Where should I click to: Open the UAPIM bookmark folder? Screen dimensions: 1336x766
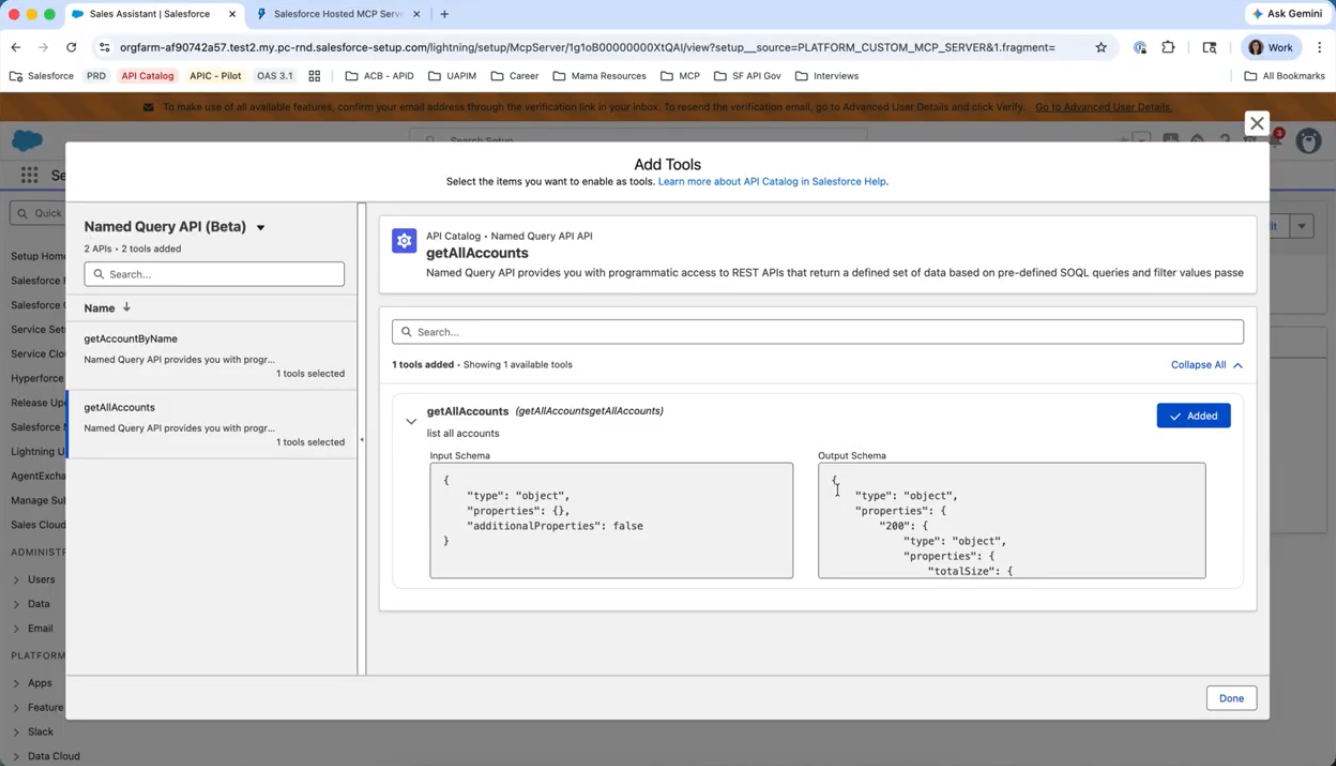click(x=452, y=76)
